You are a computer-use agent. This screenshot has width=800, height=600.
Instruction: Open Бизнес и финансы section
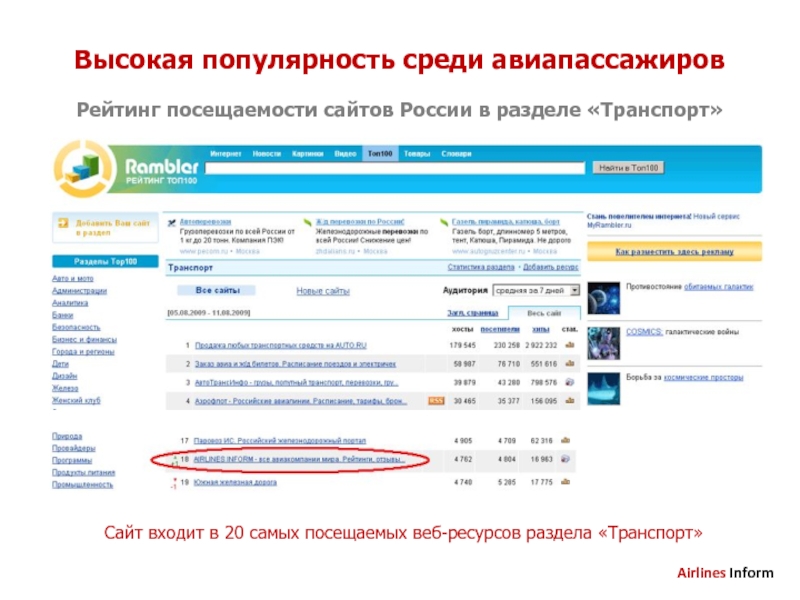pyautogui.click(x=85, y=340)
